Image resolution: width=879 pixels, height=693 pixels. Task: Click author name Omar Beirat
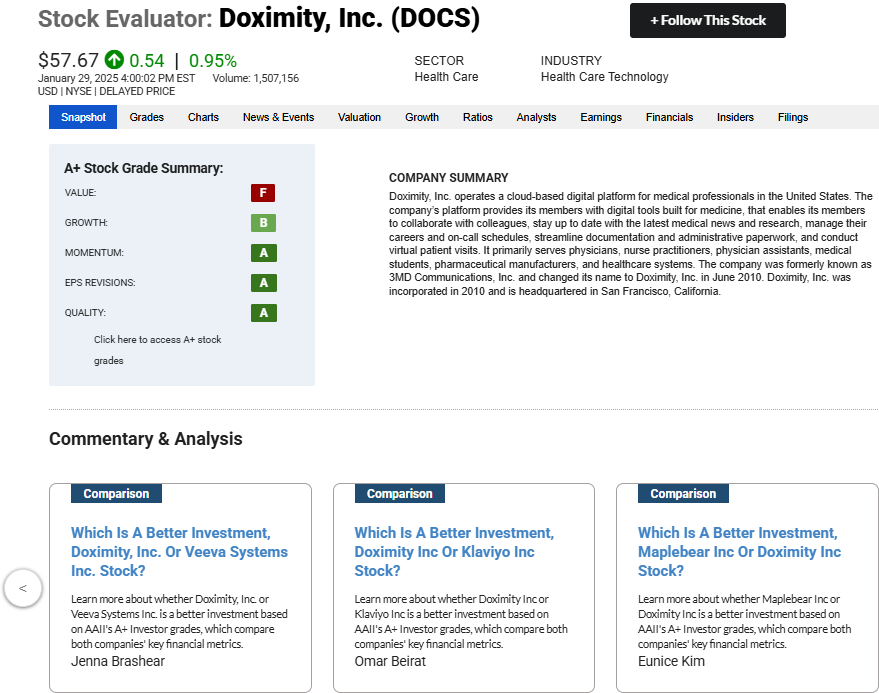(x=390, y=662)
